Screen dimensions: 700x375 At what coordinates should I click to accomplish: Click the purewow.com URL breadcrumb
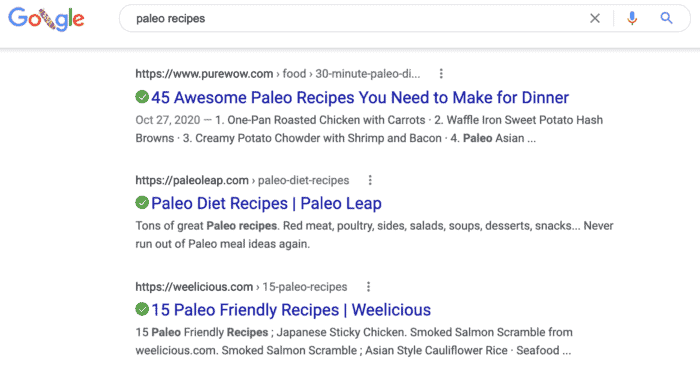(278, 74)
